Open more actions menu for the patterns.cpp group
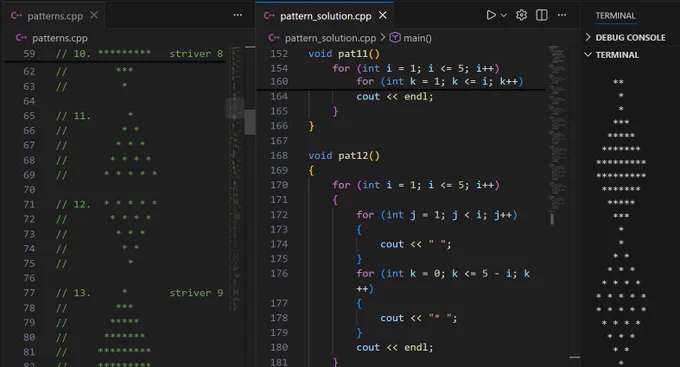Image resolution: width=680 pixels, height=367 pixels. (x=238, y=15)
